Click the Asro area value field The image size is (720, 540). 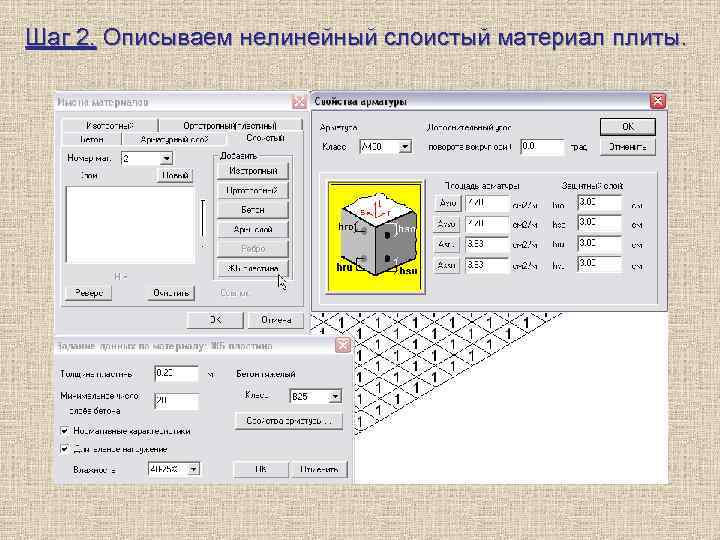[487, 203]
